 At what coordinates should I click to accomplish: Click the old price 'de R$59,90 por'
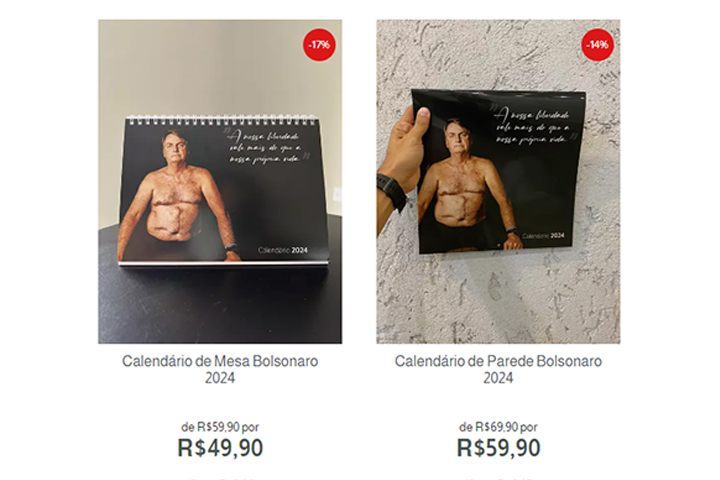click(x=220, y=427)
